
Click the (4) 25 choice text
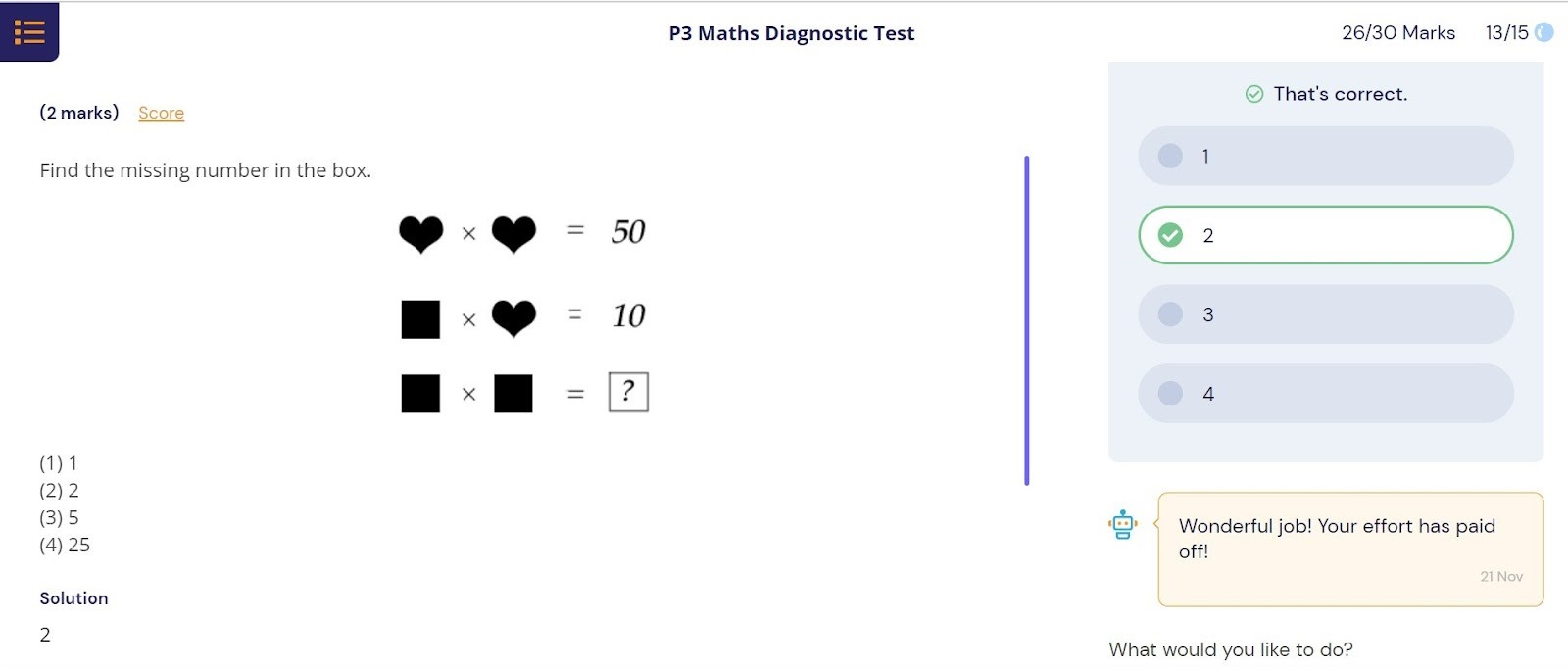(65, 545)
